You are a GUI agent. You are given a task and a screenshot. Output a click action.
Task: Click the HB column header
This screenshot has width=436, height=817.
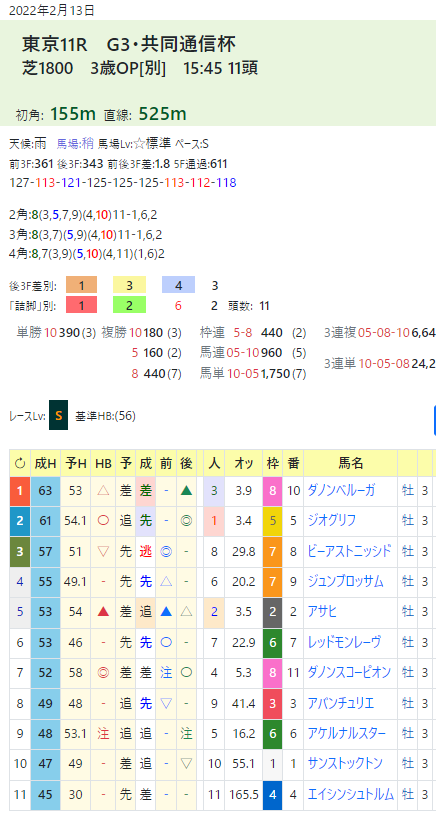pyautogui.click(x=103, y=463)
